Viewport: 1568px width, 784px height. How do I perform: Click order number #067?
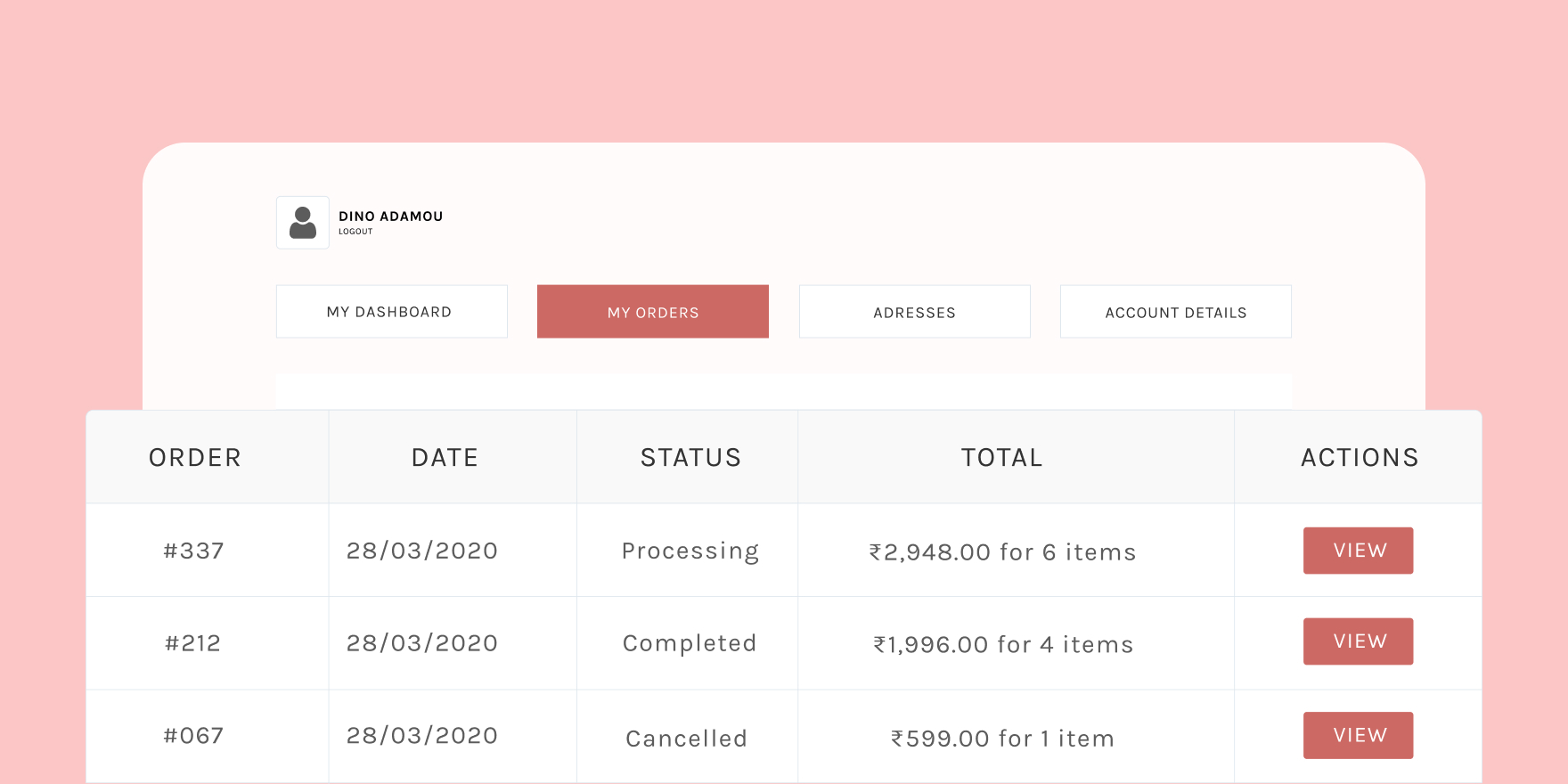click(x=194, y=736)
